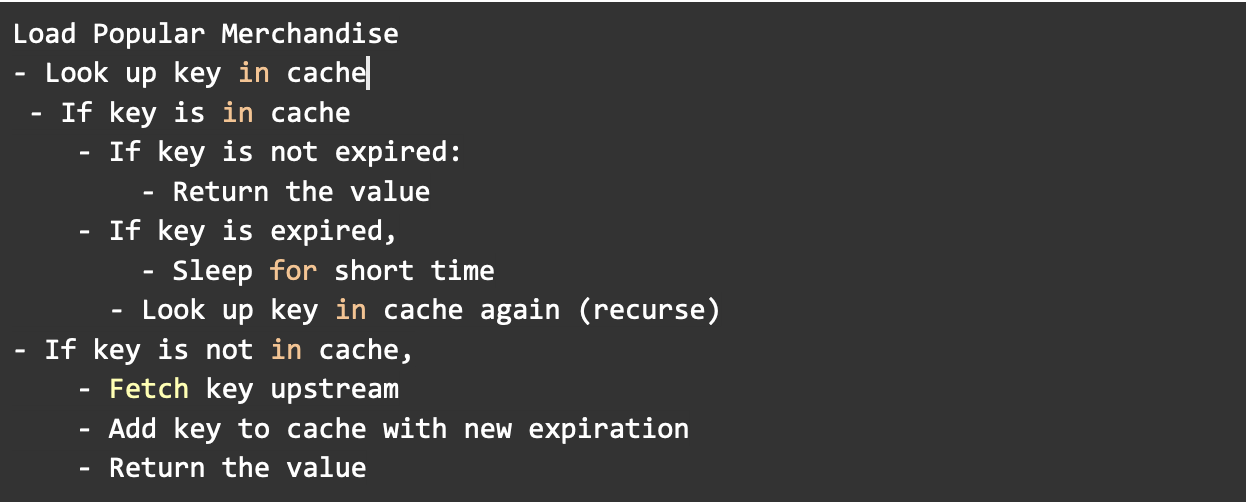Click the word '(recurse)'
Screen dimensions: 1248x502
coord(648,310)
